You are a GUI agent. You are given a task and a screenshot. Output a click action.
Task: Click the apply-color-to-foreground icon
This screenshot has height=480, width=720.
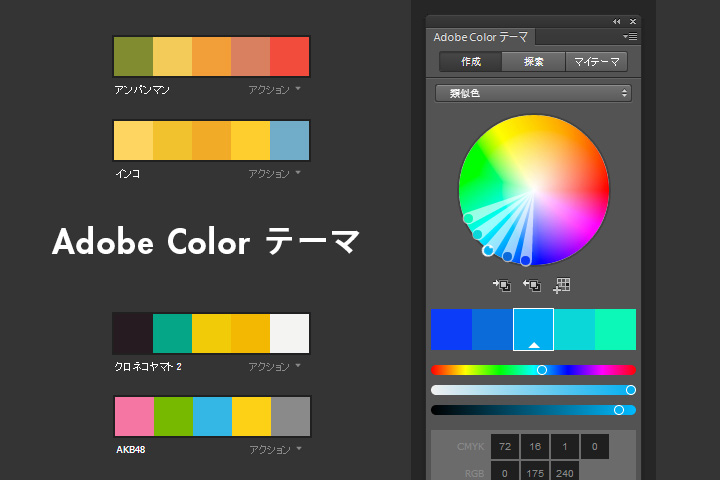click(x=532, y=285)
